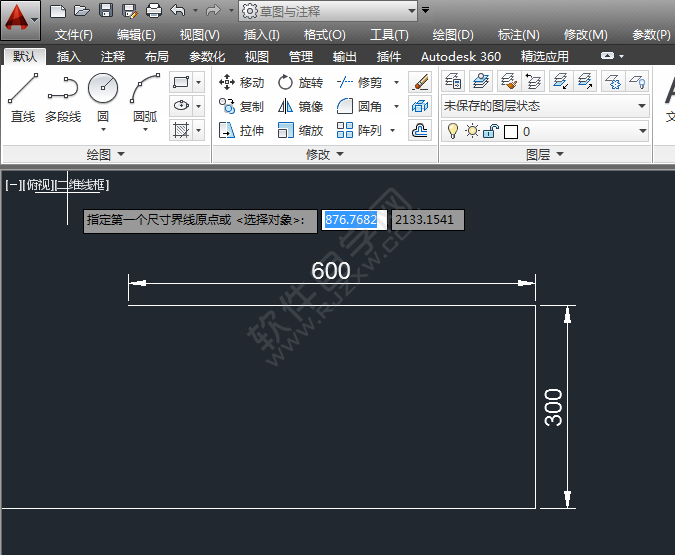Screen dimensions: 675x555
Task: Click the Move (移动) tool
Action: pos(241,82)
